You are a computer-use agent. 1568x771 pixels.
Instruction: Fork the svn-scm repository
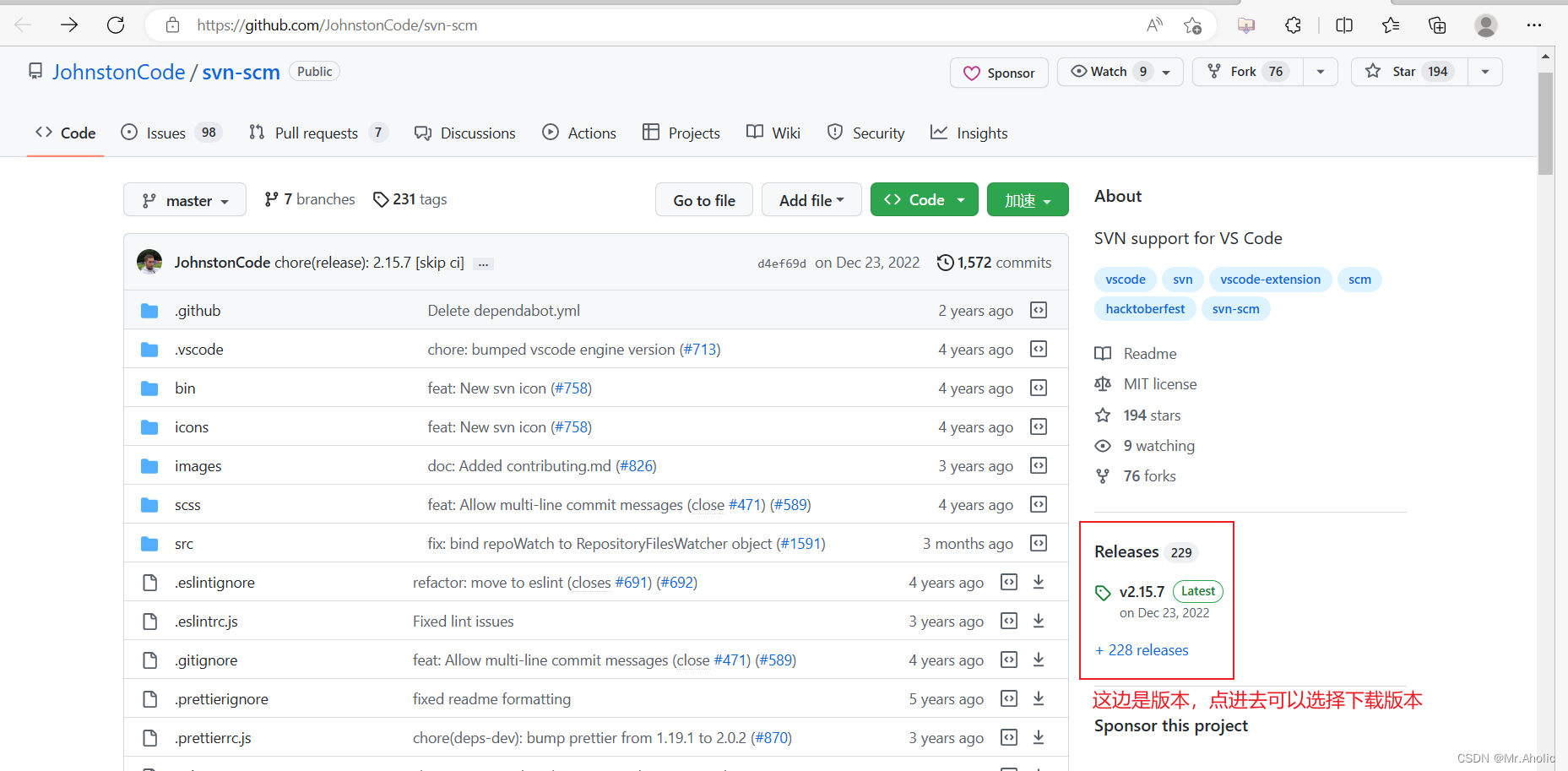(1248, 72)
